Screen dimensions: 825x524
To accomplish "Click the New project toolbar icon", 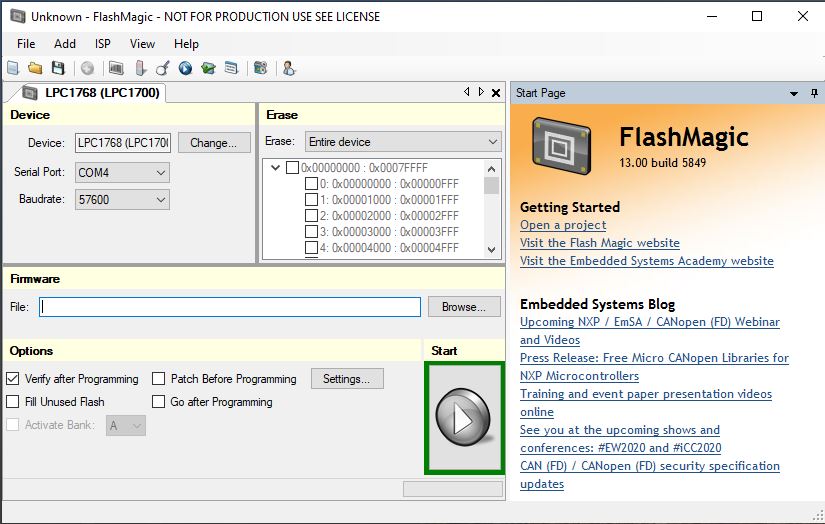I will (x=13, y=68).
